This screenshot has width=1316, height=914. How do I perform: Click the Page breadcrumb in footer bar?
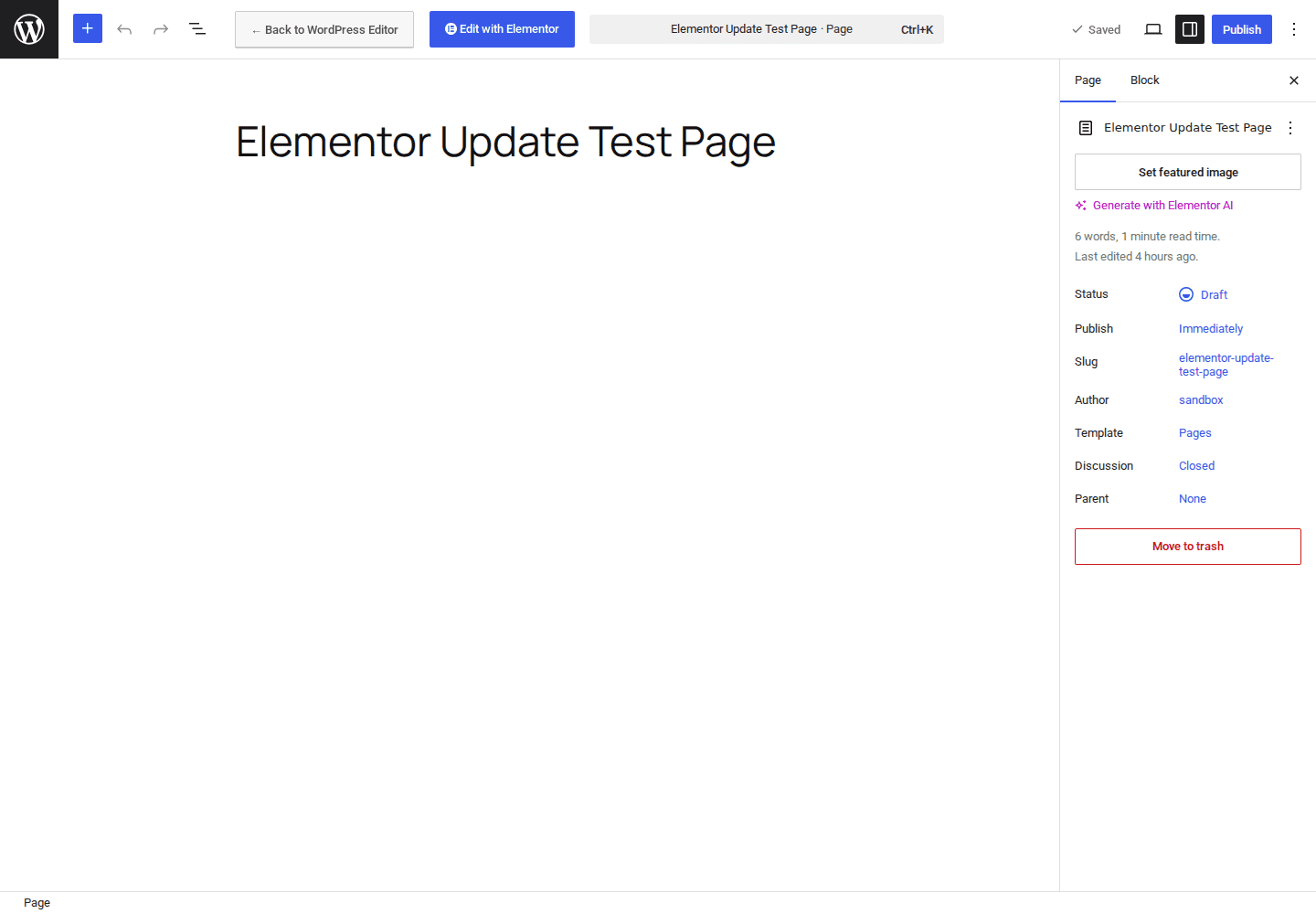tap(37, 903)
